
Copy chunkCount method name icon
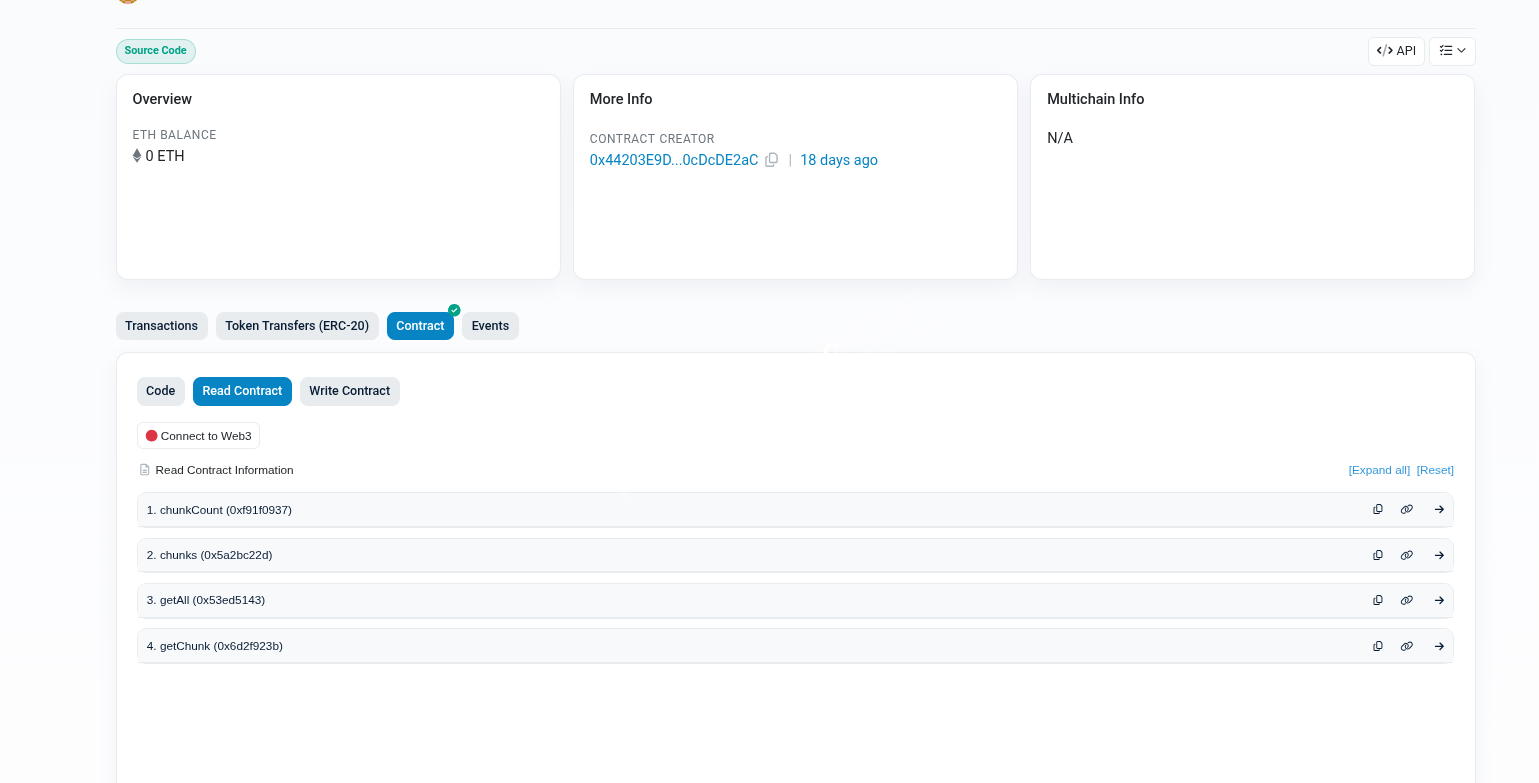coord(1378,509)
